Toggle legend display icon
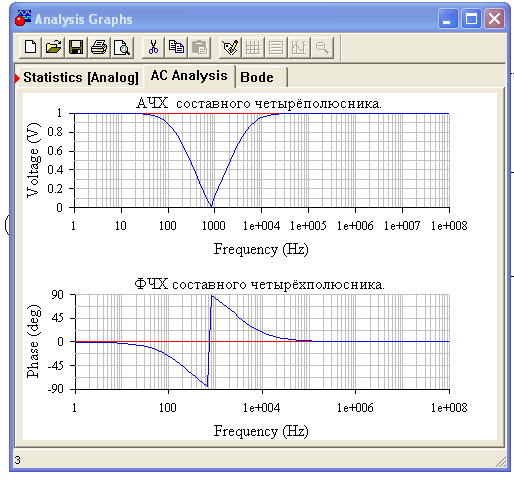Screen dimensions: 514x487 coord(276,47)
